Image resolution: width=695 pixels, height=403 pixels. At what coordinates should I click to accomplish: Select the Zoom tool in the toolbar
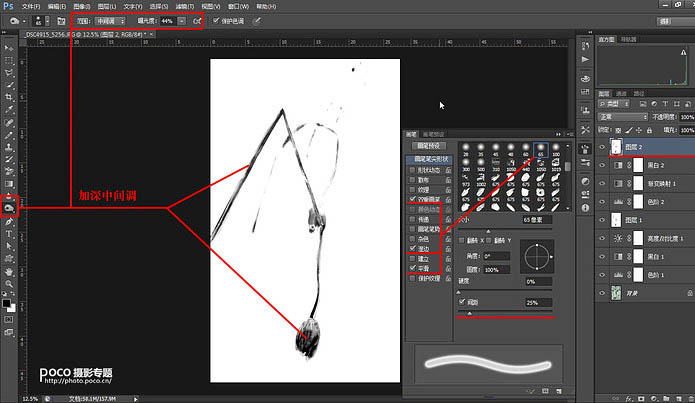coord(9,284)
